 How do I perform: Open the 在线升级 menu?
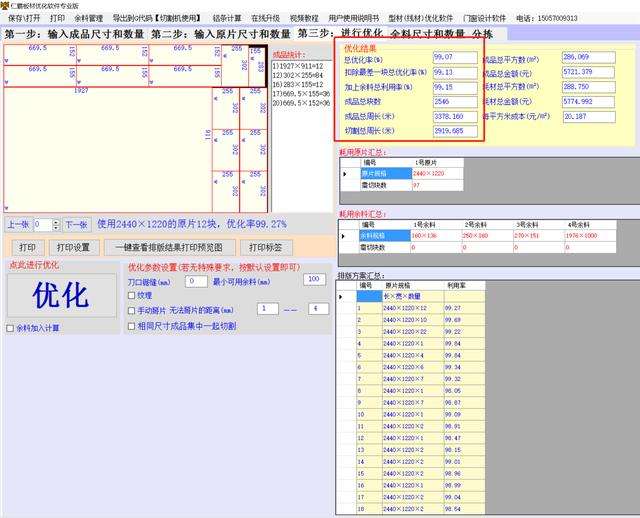(x=265, y=18)
